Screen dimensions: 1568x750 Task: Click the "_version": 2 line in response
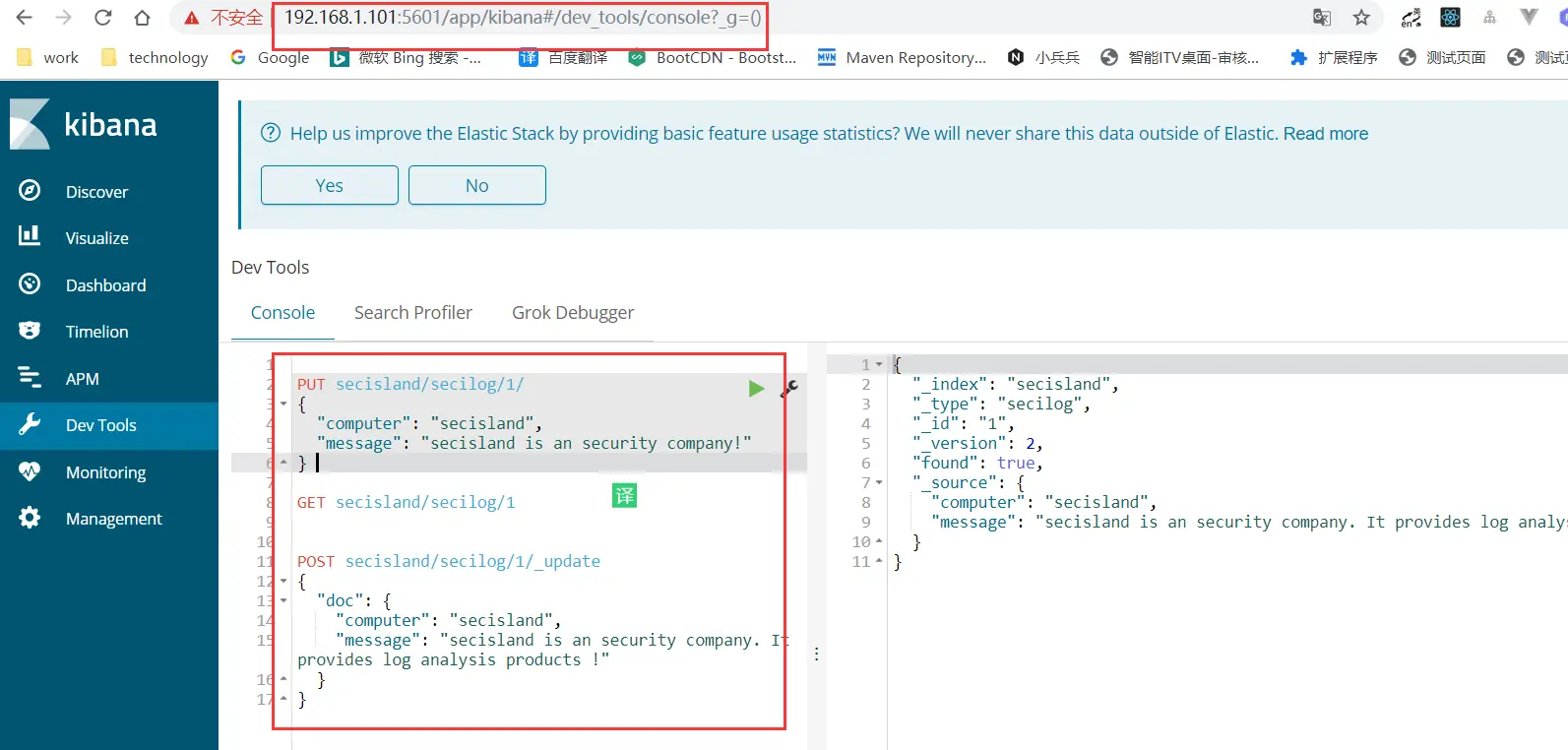(977, 443)
